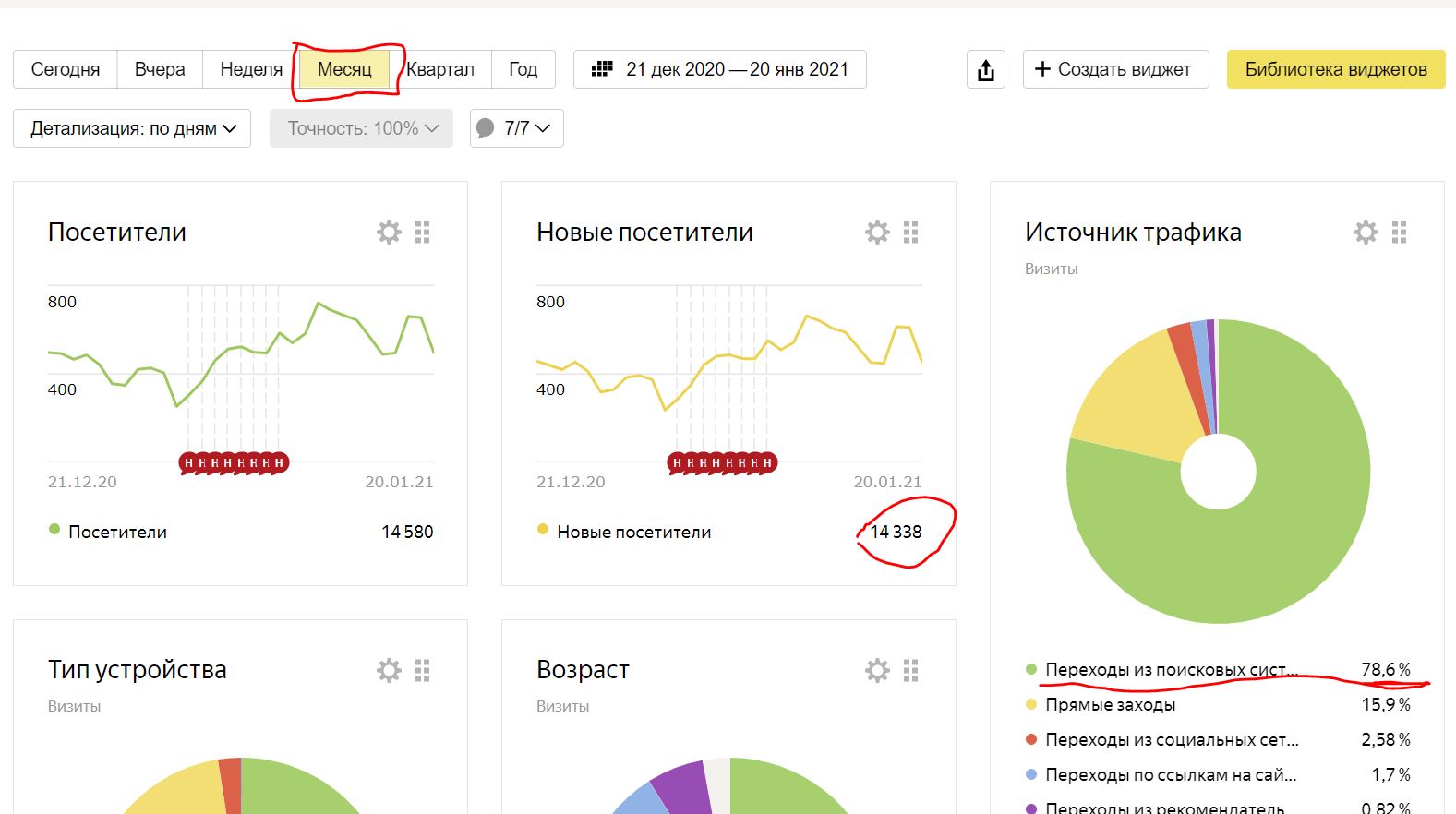Switch to the Неделя period tab

pos(251,69)
